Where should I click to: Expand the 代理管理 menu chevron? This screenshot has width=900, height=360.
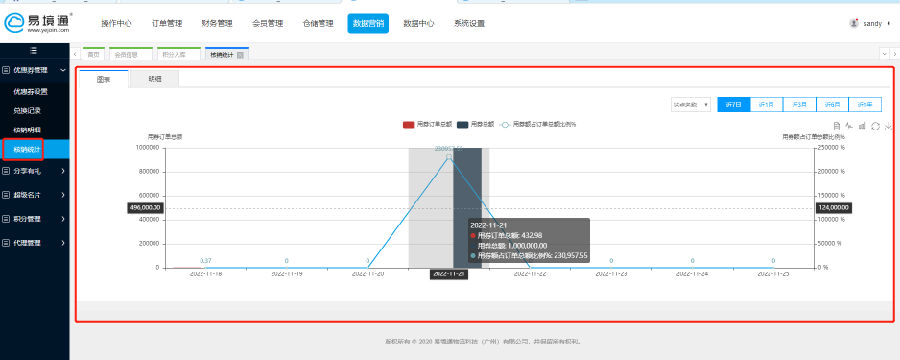(x=62, y=243)
